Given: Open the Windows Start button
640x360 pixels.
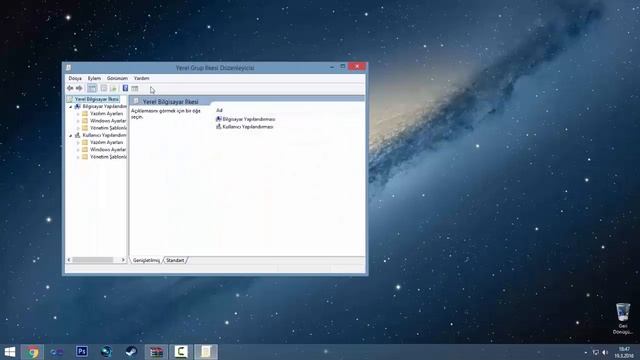Looking at the screenshot, I should 10,352.
